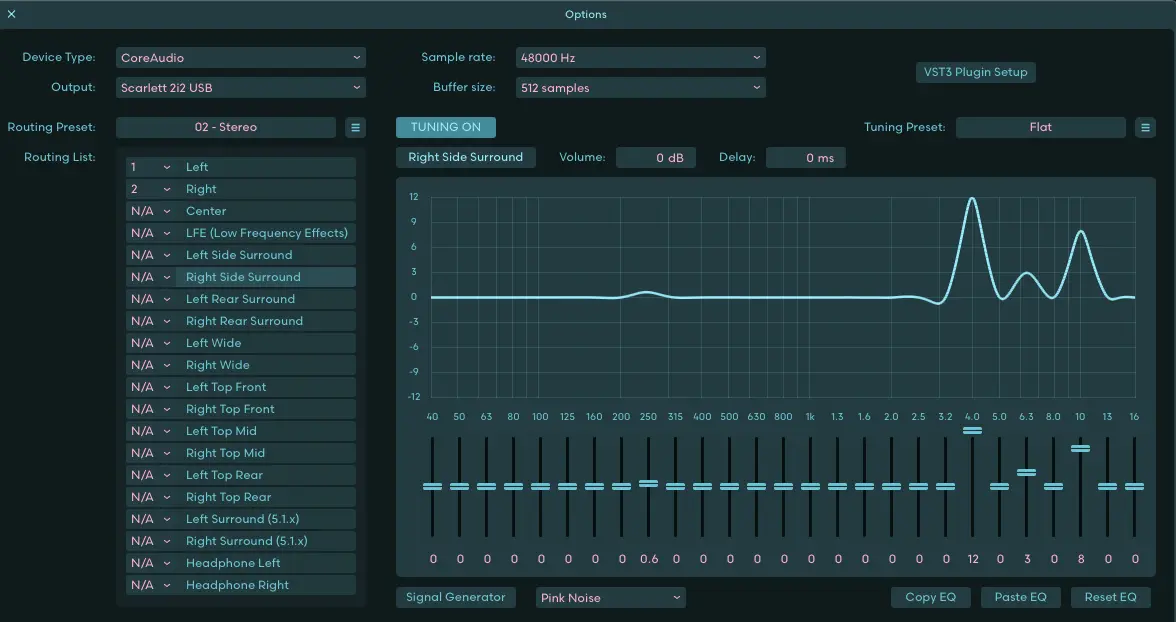Open the Pink Noise signal type dropdown

[610, 598]
